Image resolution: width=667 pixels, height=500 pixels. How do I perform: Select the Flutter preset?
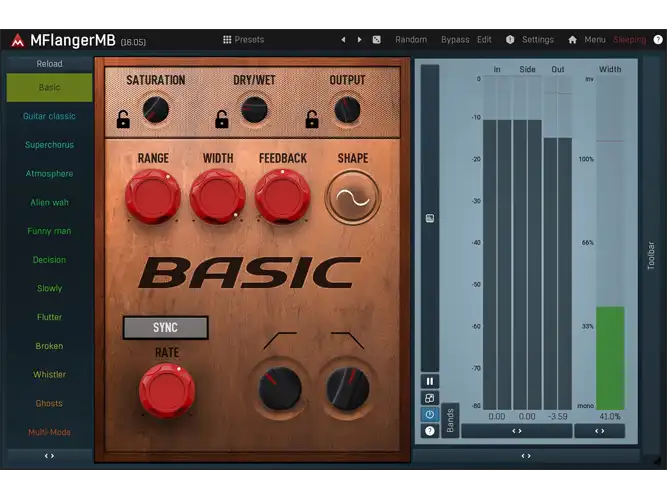click(49, 317)
